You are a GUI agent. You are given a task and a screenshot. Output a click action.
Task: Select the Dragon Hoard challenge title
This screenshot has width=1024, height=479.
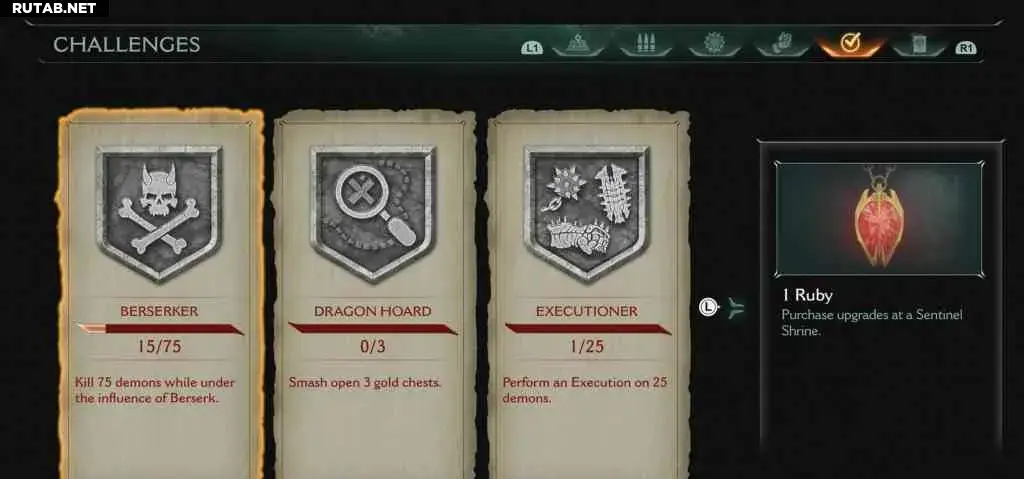pos(373,311)
